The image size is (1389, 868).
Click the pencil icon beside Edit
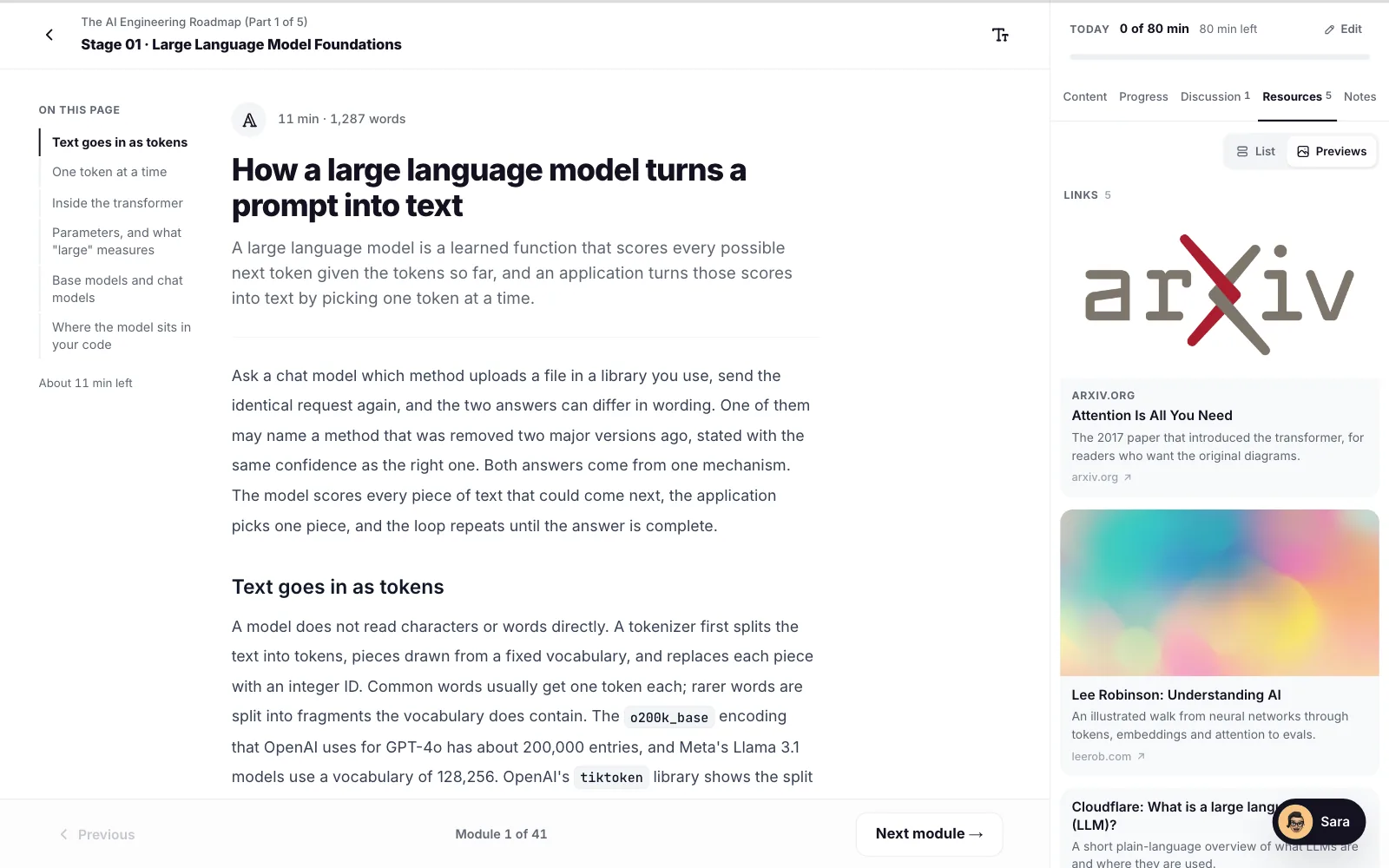(1329, 30)
